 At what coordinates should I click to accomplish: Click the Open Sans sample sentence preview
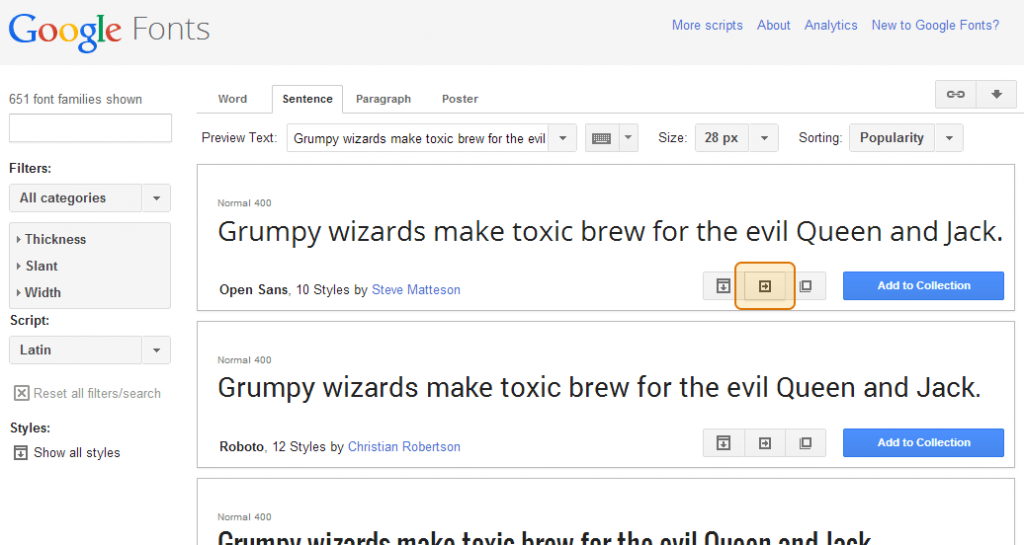point(610,232)
